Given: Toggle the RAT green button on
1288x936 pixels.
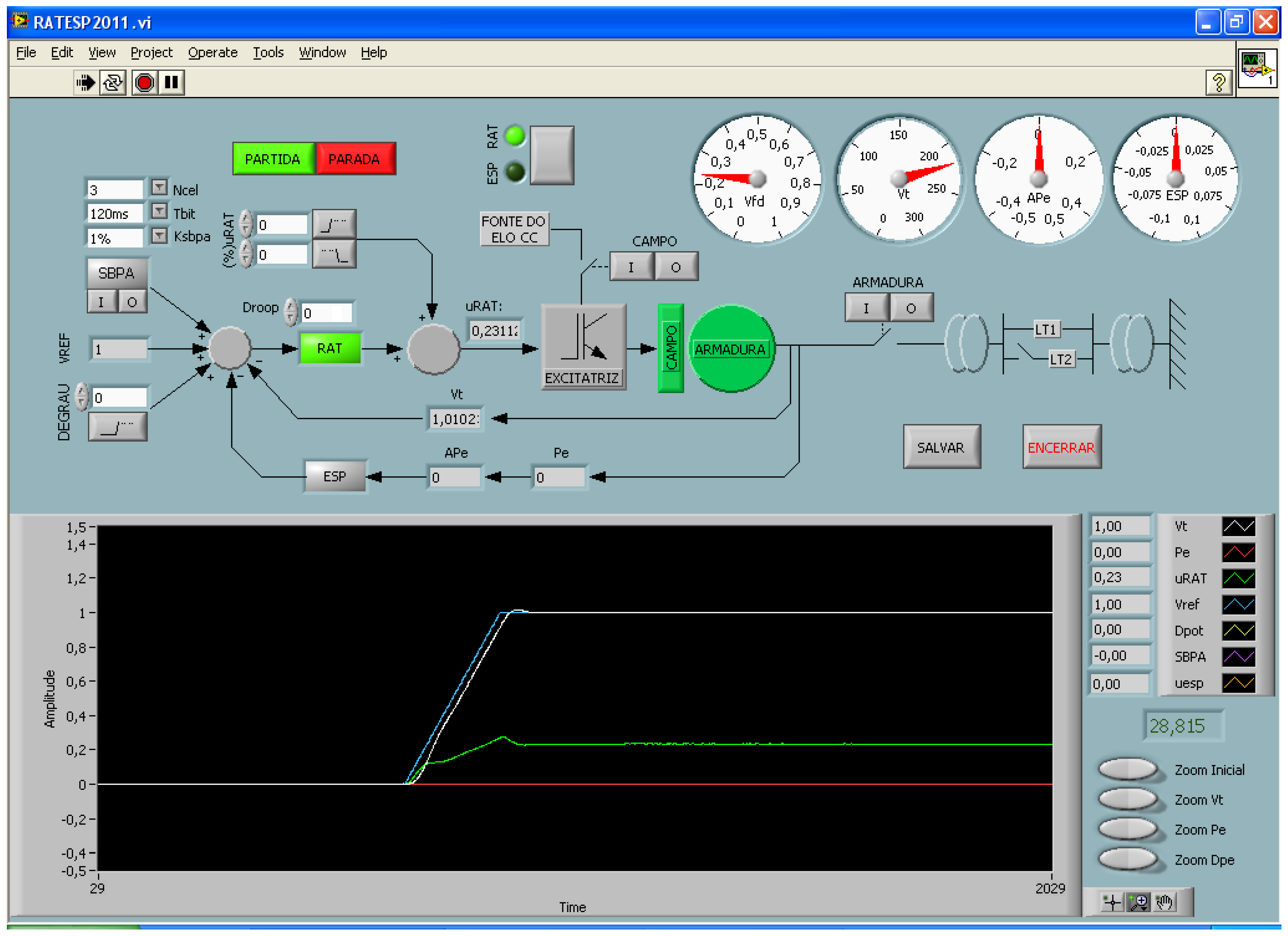Looking at the screenshot, I should click(330, 348).
